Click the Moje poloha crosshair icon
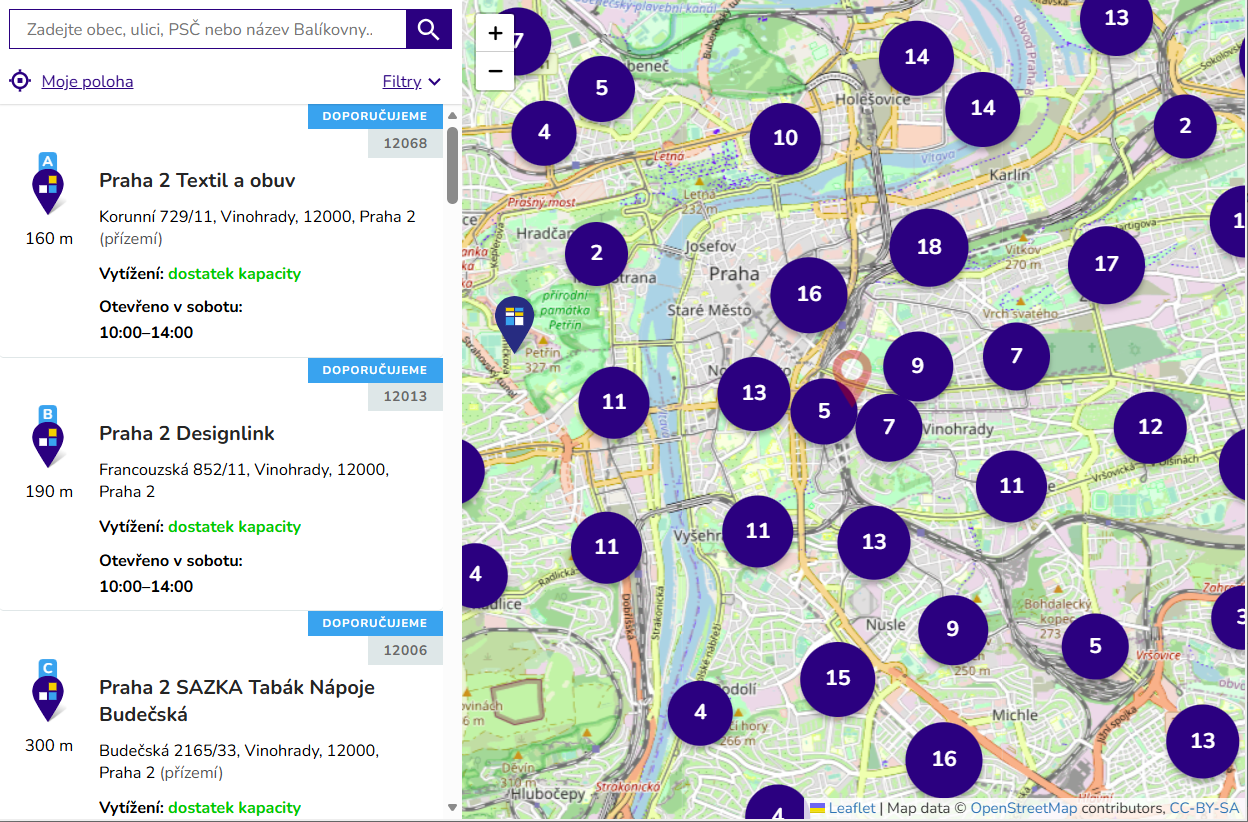This screenshot has width=1248, height=822. pos(20,81)
